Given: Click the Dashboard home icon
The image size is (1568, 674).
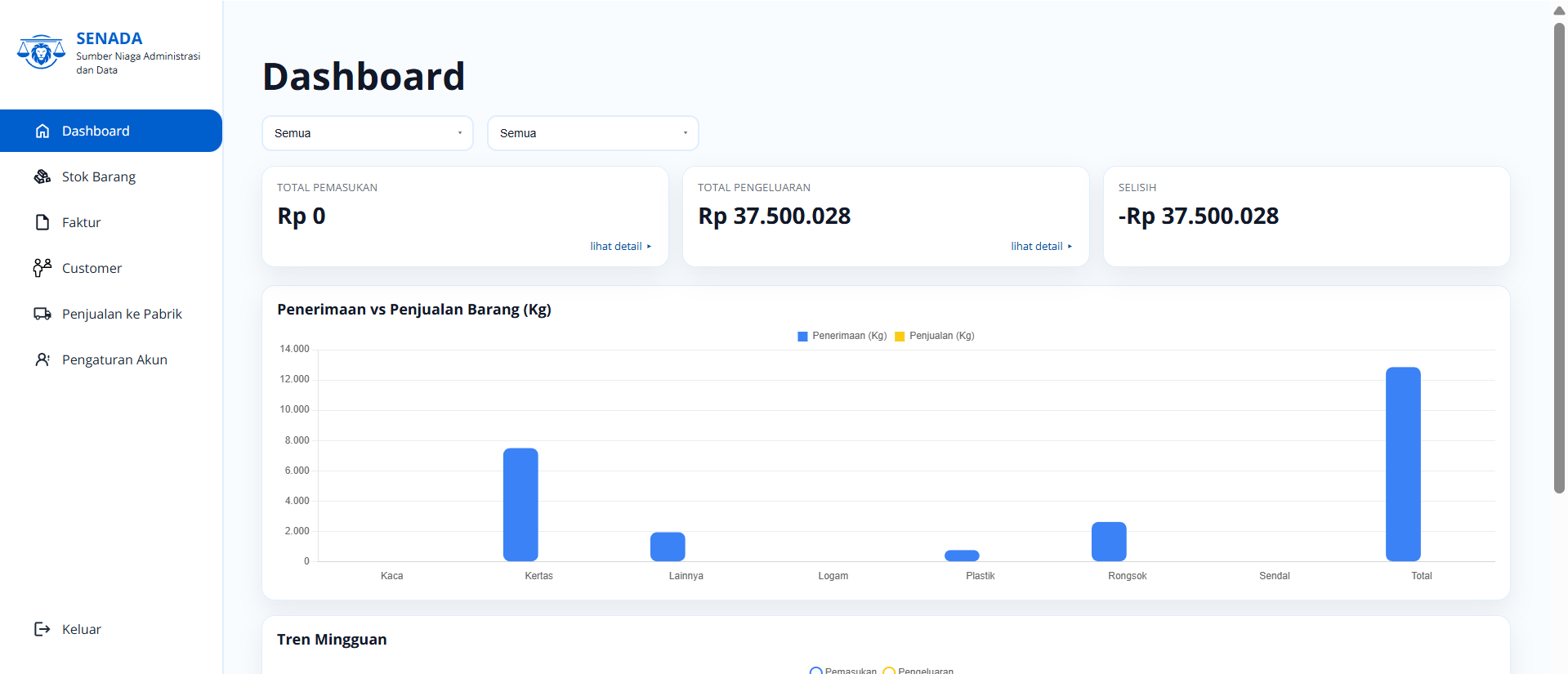Looking at the screenshot, I should point(42,131).
